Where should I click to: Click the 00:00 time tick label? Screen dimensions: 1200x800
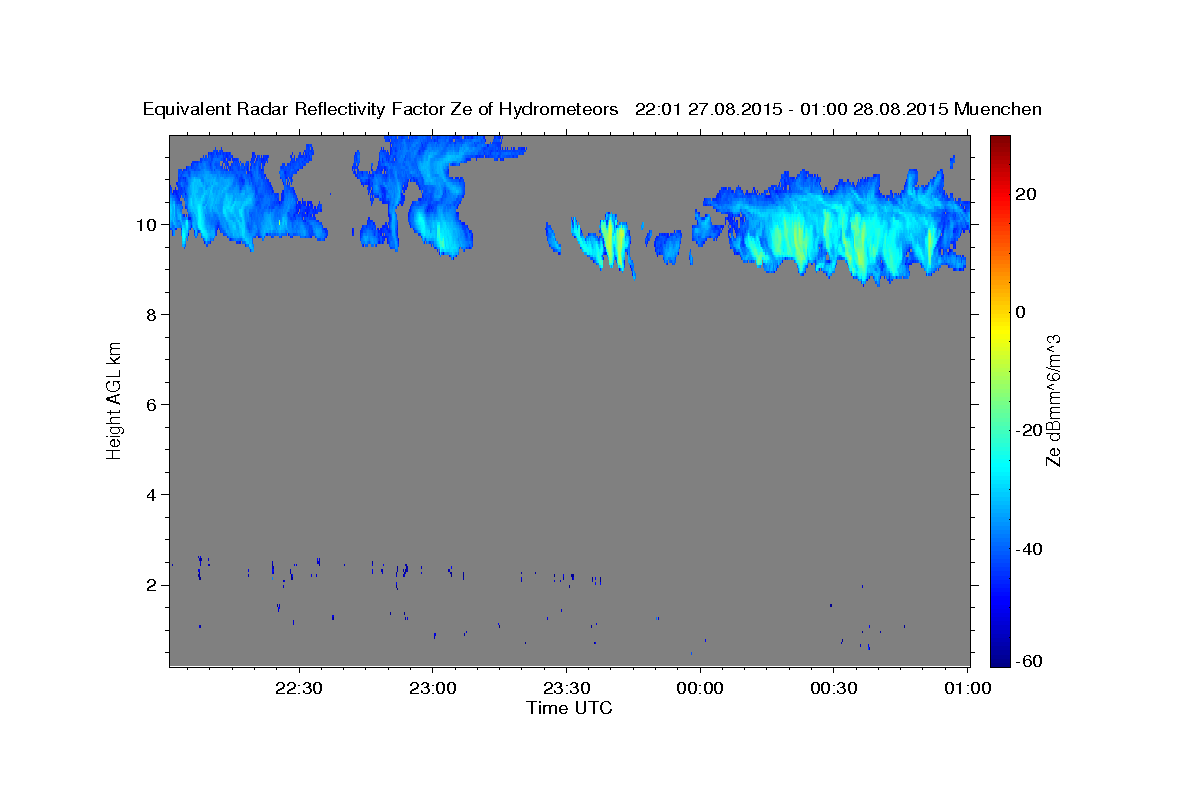(x=700, y=688)
